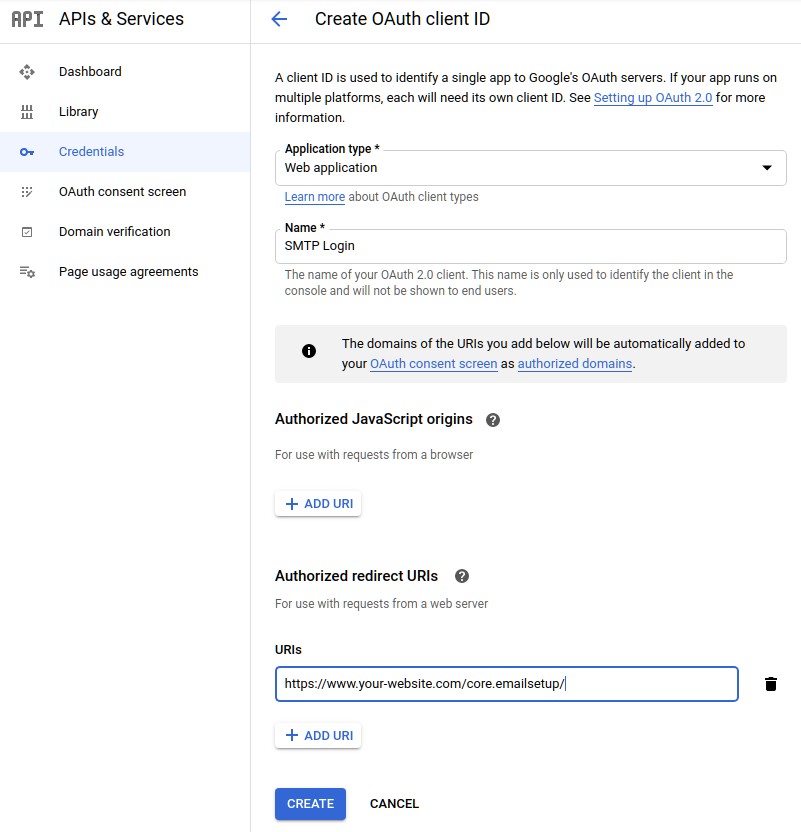
Task: Open help for Authorized JavaScript origins
Action: pos(493,420)
